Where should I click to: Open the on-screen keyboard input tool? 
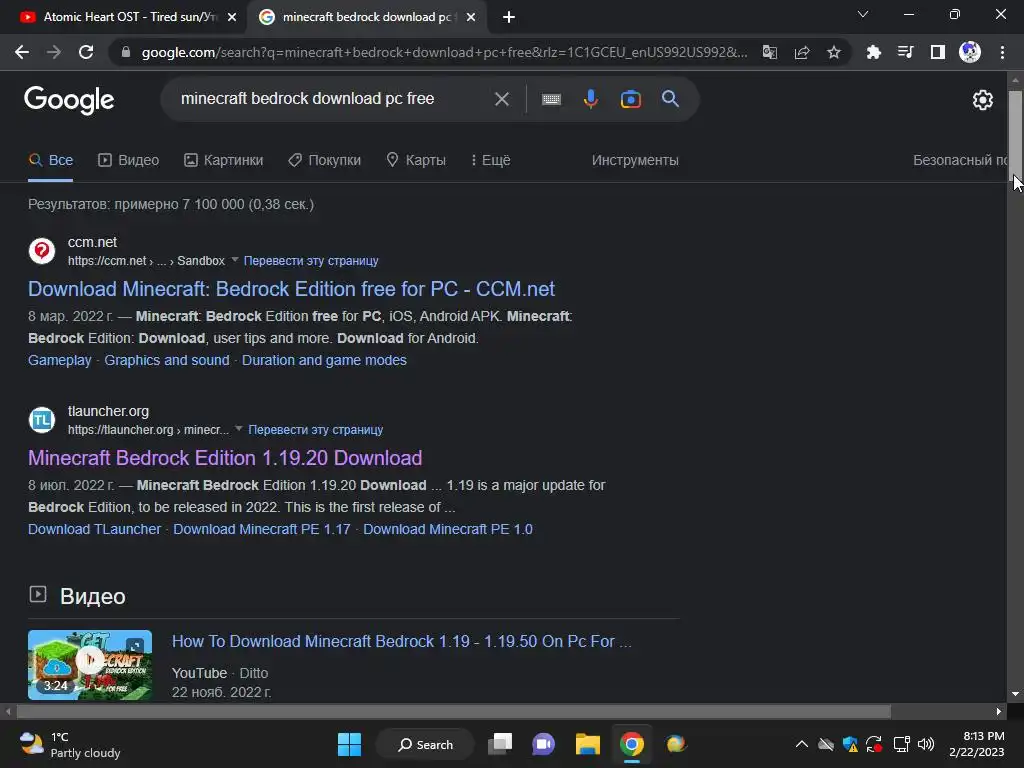coord(551,99)
